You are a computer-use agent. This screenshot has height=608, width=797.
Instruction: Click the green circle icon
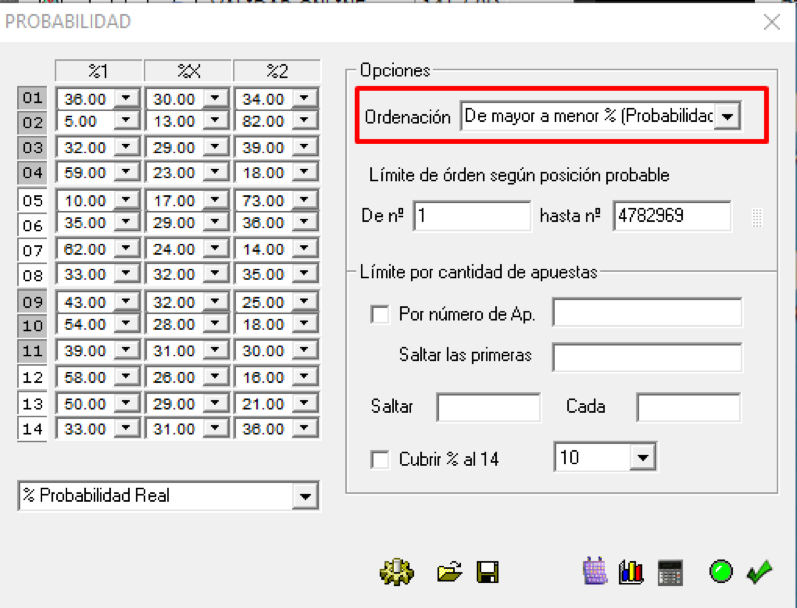pyautogui.click(x=721, y=572)
